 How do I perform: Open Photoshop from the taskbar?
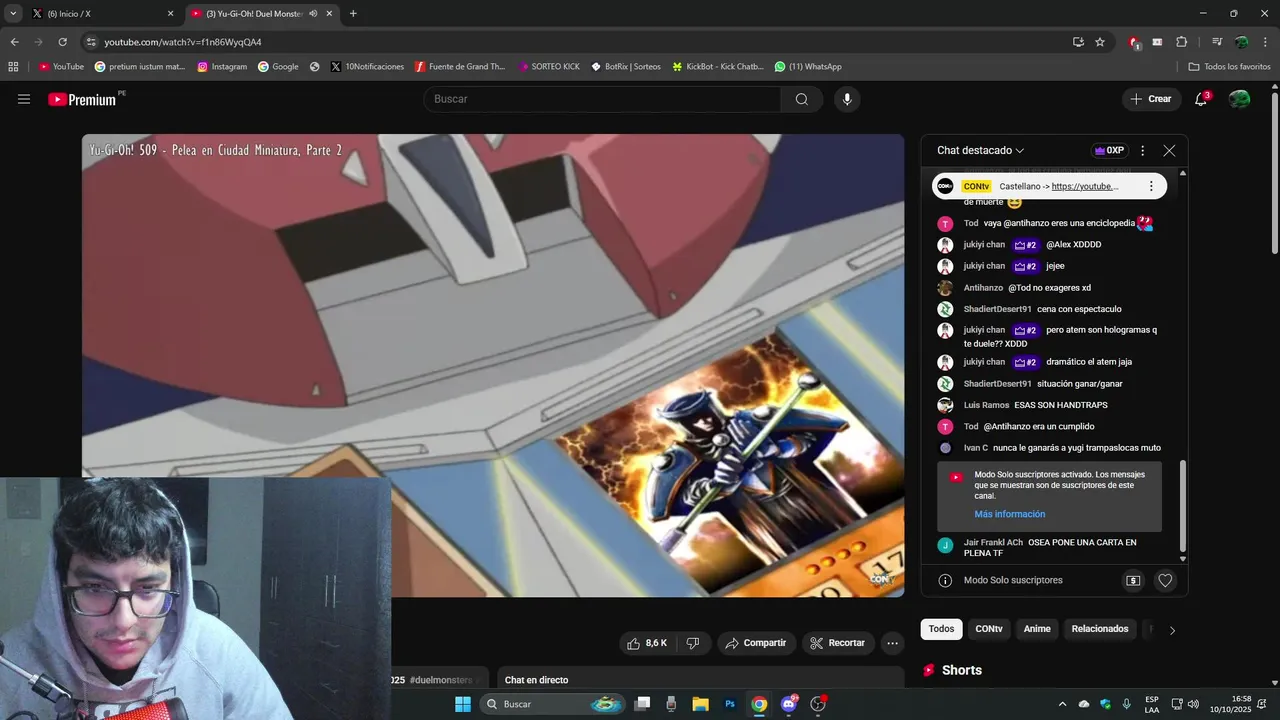[730, 704]
